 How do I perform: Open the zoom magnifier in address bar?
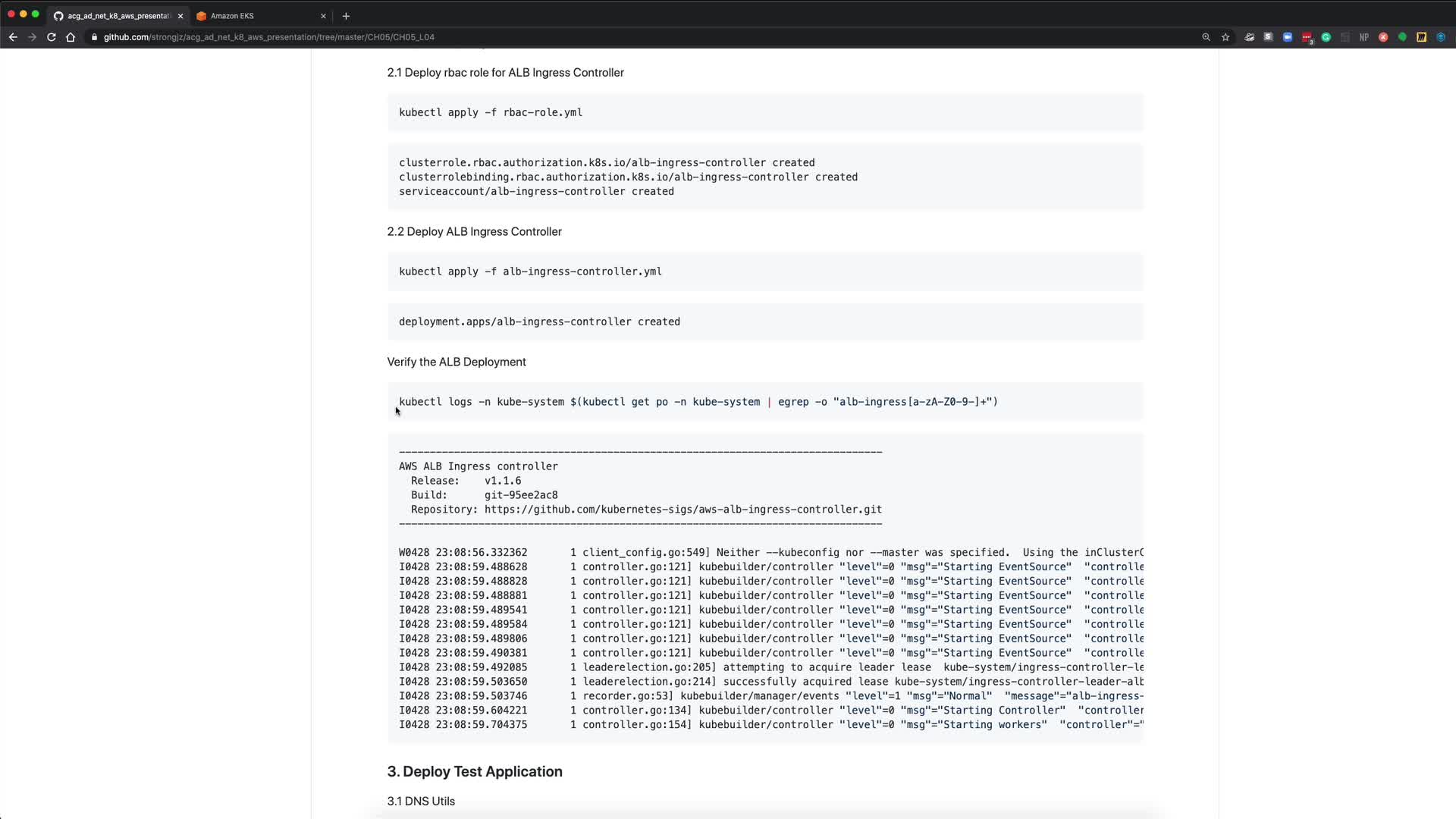pyautogui.click(x=1206, y=37)
